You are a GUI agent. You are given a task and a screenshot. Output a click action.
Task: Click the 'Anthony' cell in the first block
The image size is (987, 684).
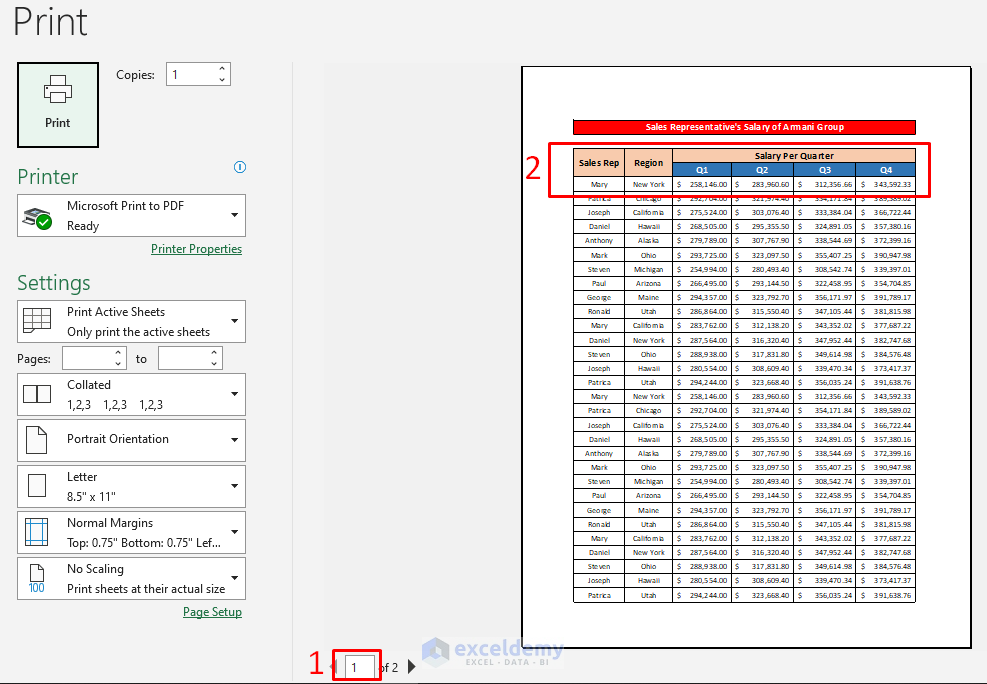coord(599,240)
